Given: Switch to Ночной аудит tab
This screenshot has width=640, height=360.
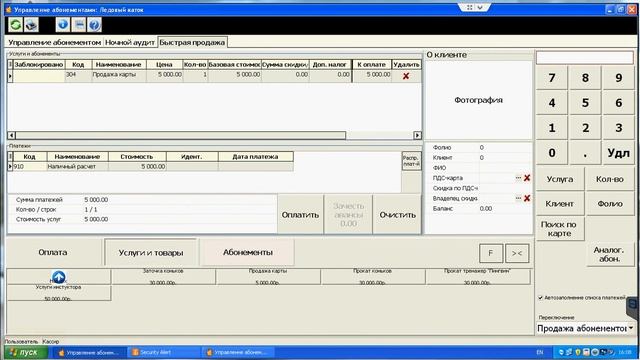Looking at the screenshot, I should (x=130, y=42).
